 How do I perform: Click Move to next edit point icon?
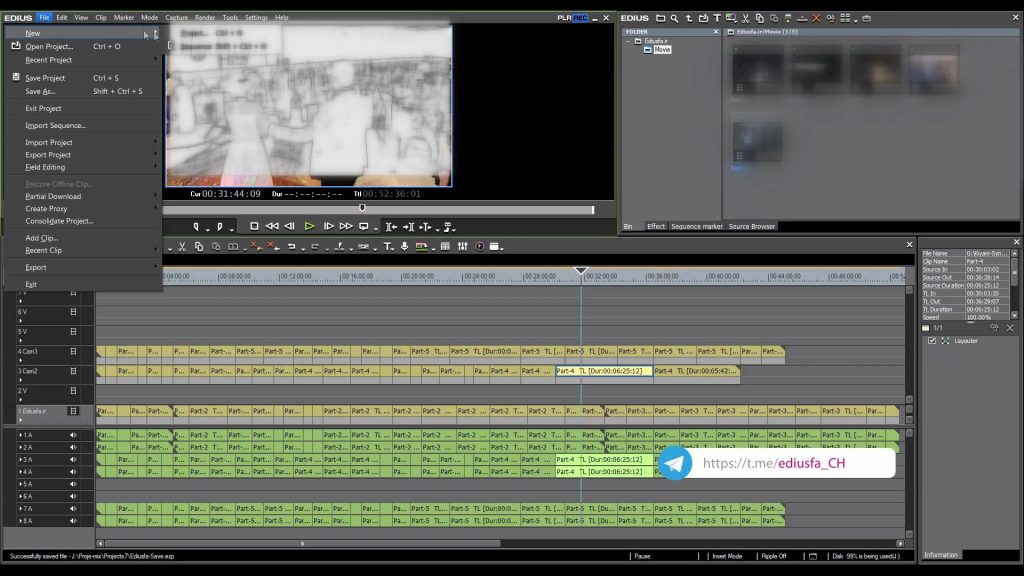click(408, 227)
